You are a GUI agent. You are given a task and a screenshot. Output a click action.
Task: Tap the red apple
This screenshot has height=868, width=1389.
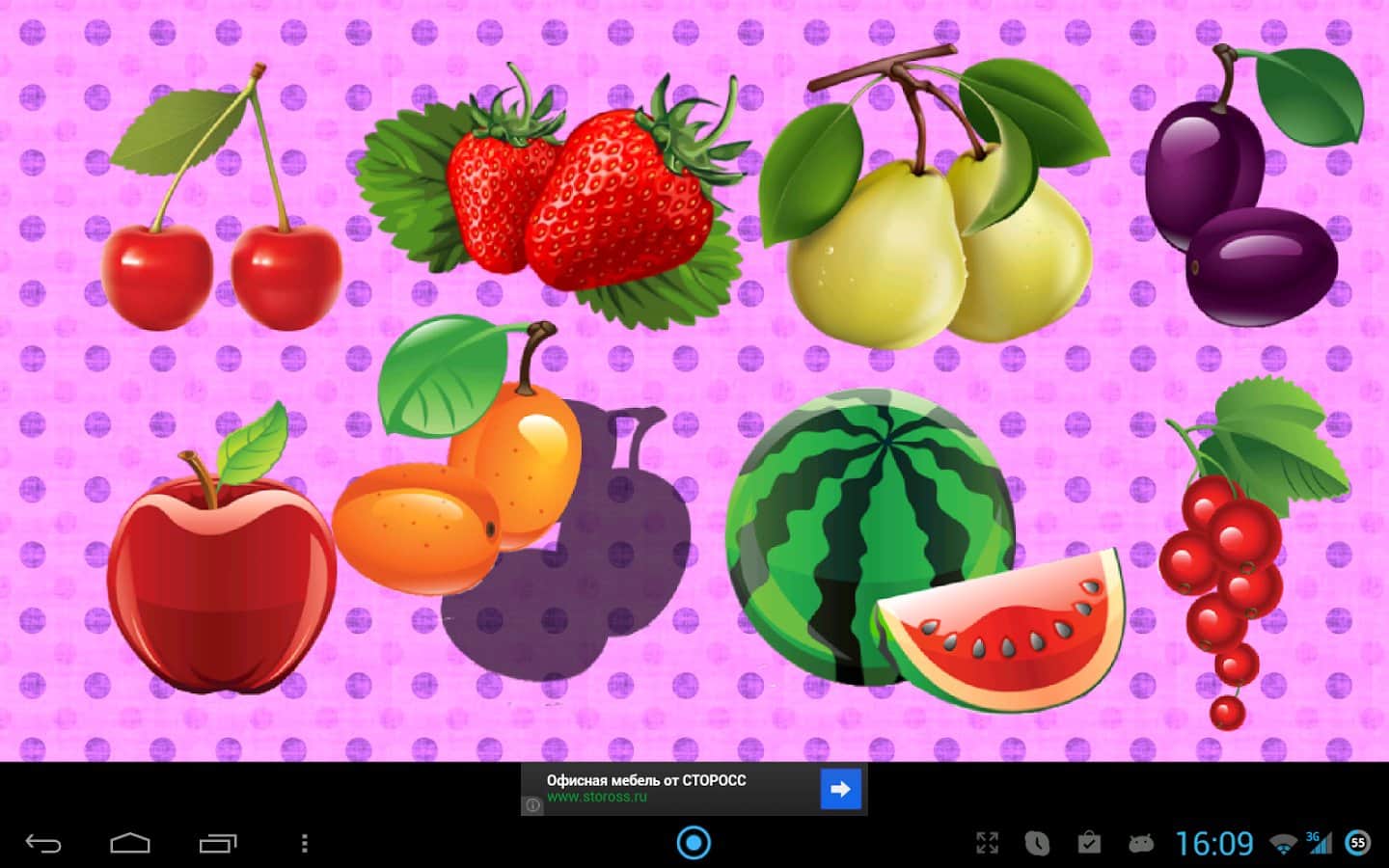coord(222,579)
